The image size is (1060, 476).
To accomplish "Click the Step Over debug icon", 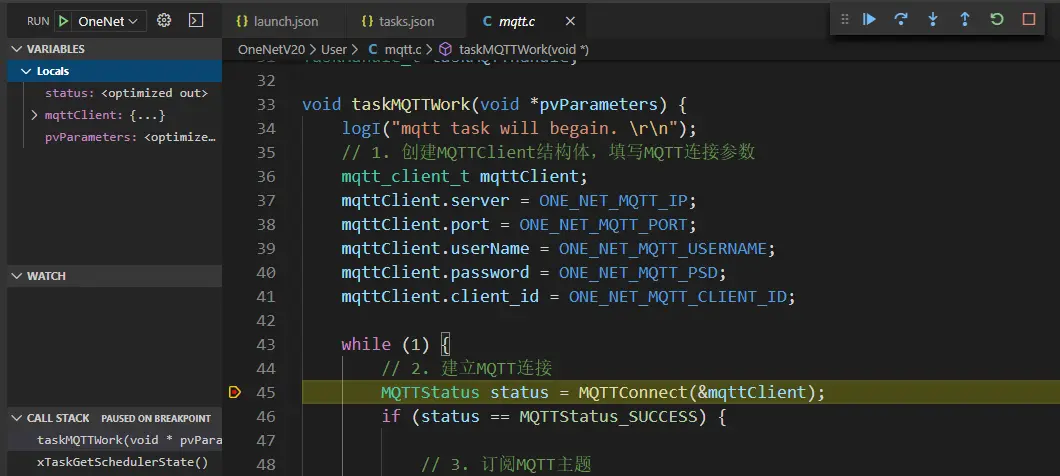I will (901, 19).
